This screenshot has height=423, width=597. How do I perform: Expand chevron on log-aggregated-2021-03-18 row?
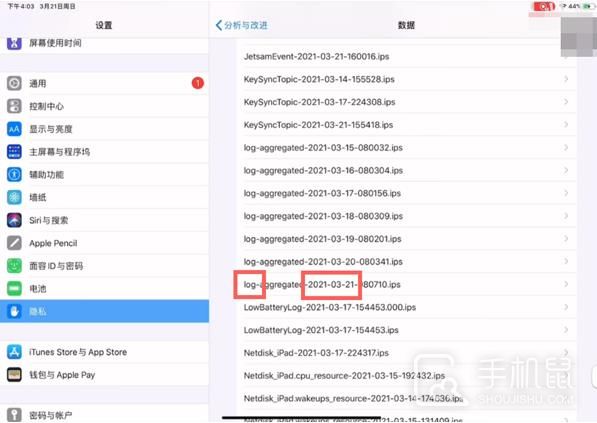[566, 216]
